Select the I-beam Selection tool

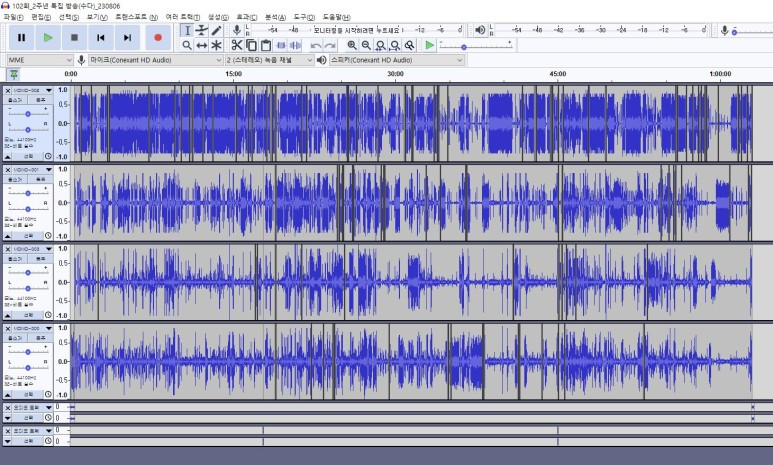coord(187,31)
